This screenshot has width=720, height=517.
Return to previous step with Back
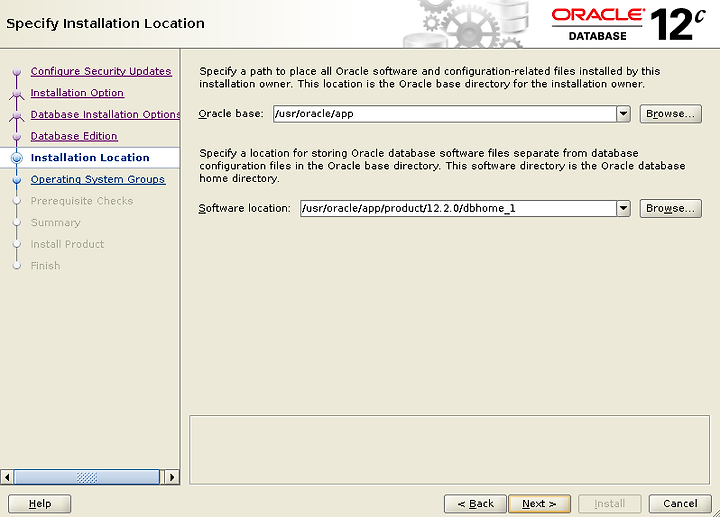click(475, 504)
